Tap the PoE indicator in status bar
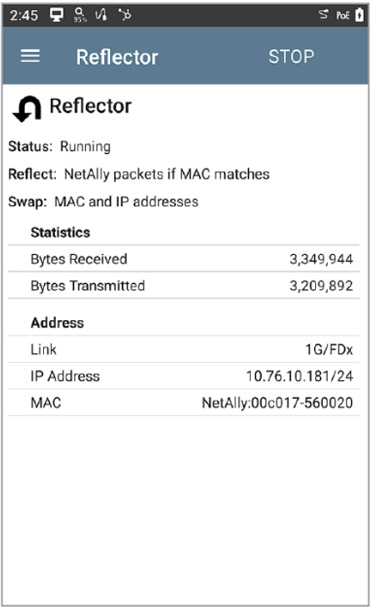The height and width of the screenshot is (610, 372). coord(343,15)
